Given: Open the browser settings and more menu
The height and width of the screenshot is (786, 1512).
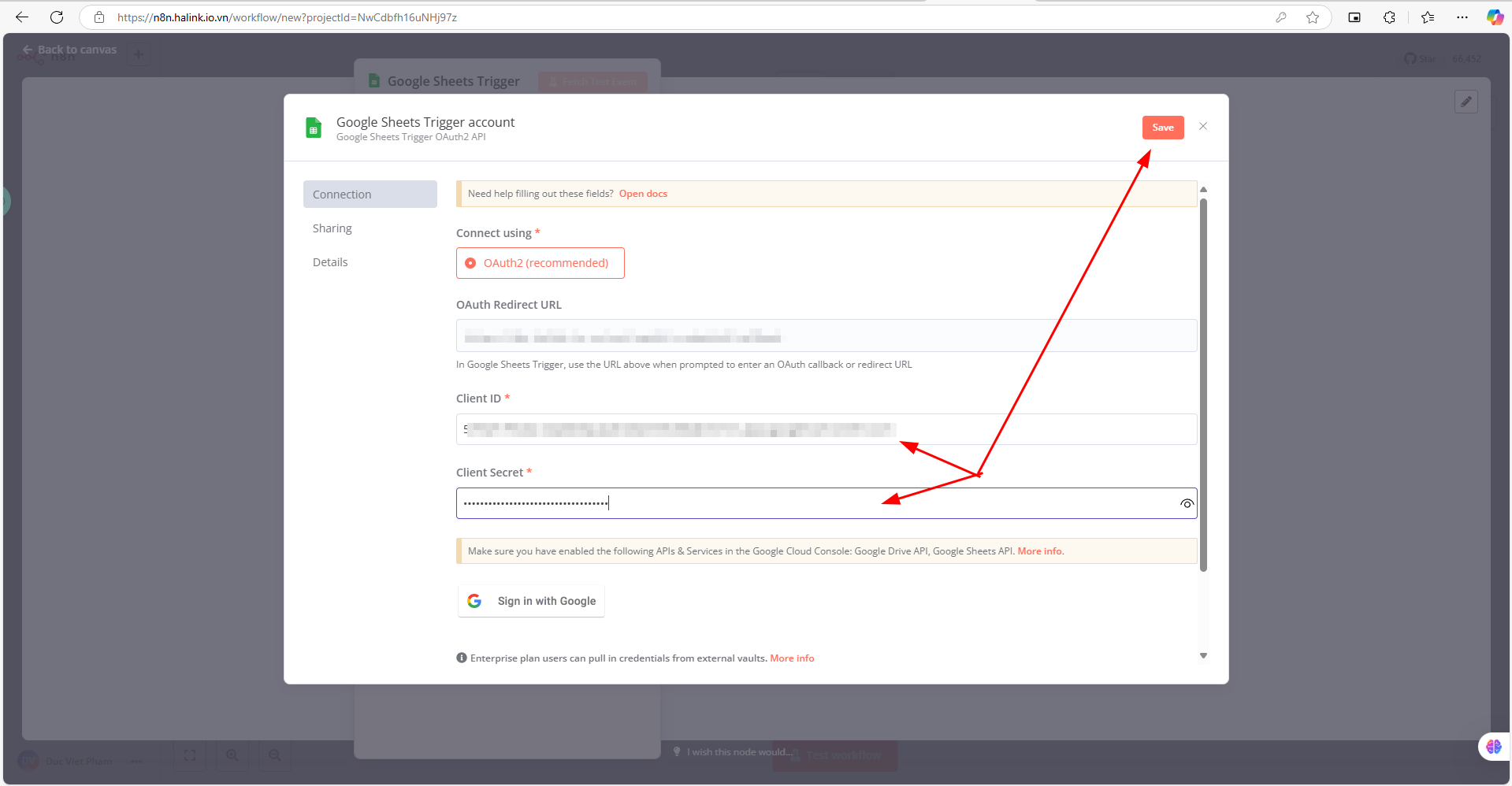Looking at the screenshot, I should [x=1462, y=17].
